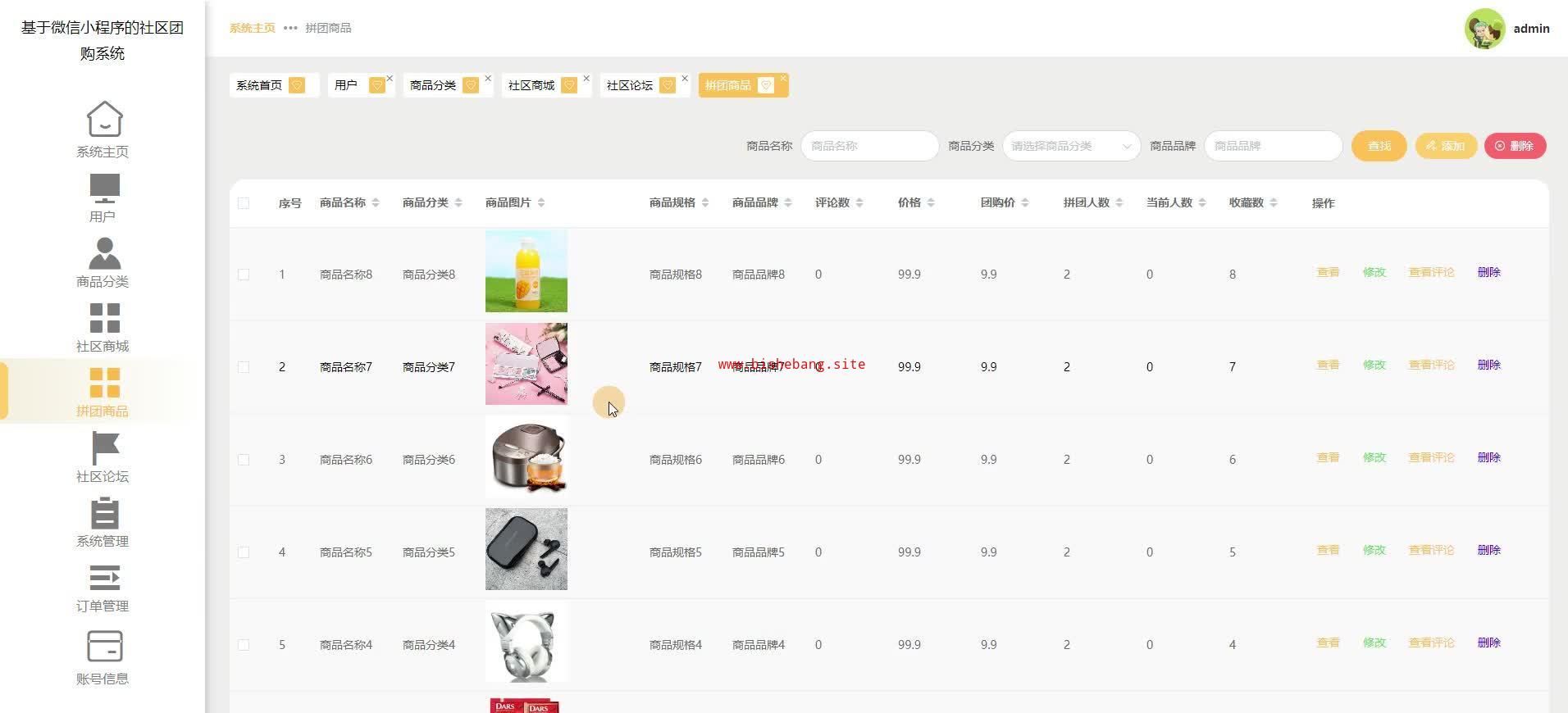Open 社区论坛 flag icon in sidebar
Screen dimensions: 1568x713
point(104,448)
